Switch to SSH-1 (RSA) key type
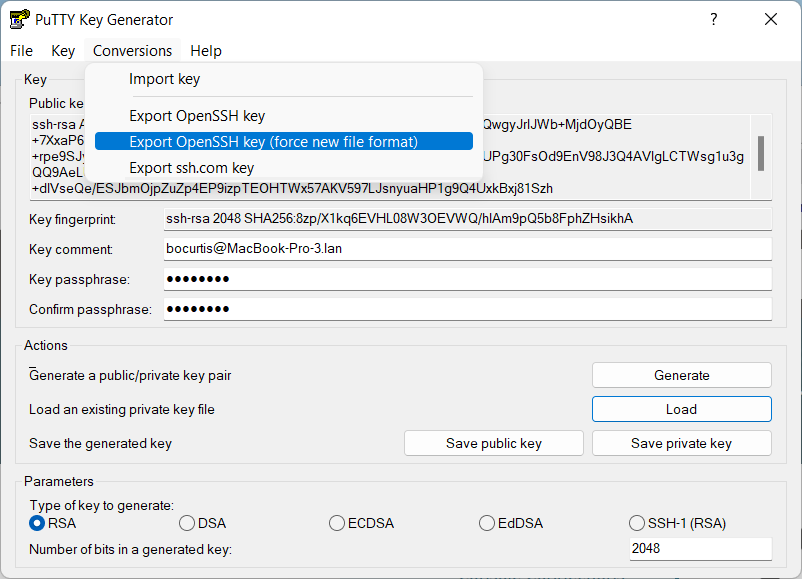This screenshot has height=579, width=802. (x=637, y=523)
